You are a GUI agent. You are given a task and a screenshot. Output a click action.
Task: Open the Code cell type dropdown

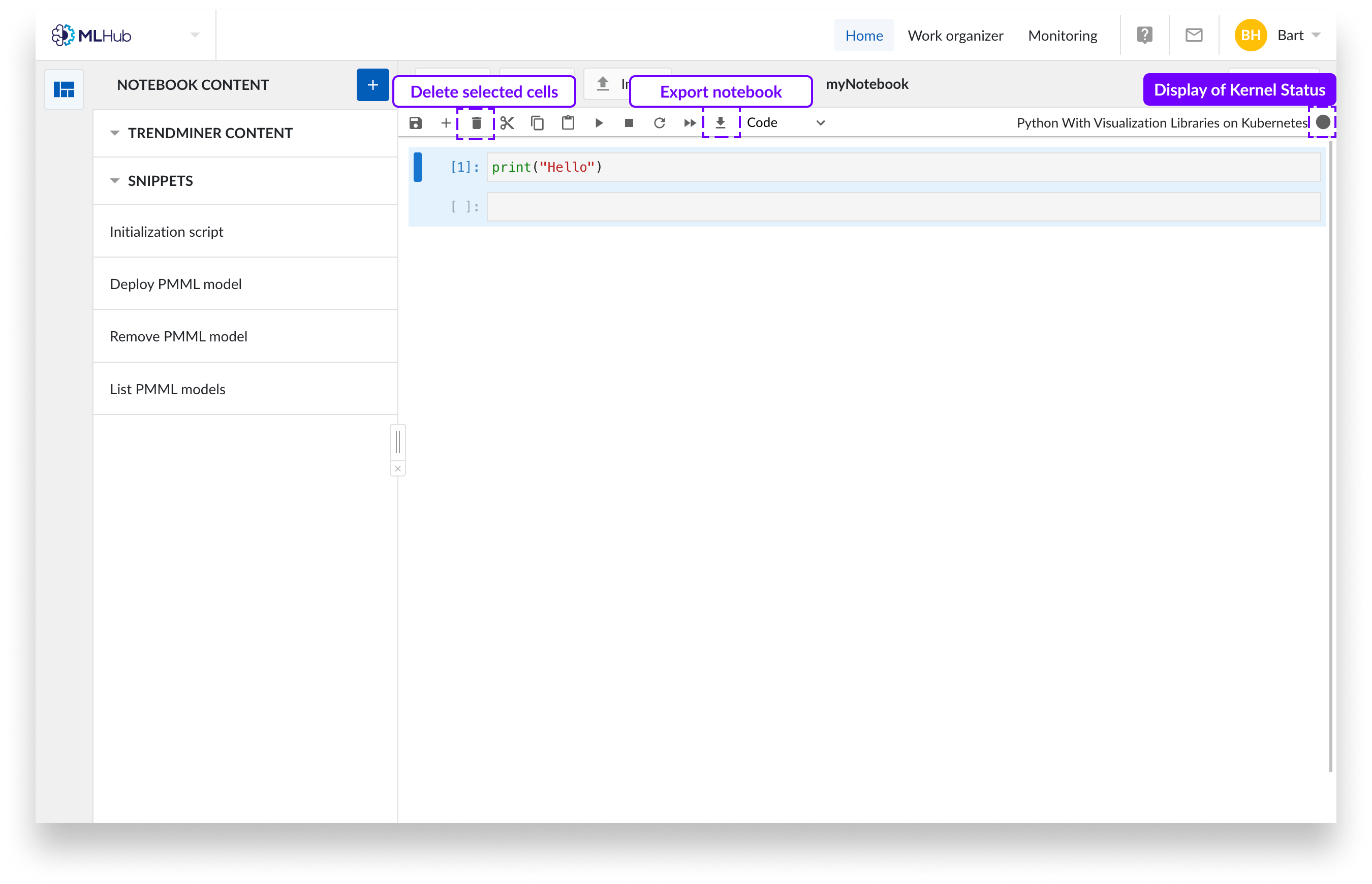pyautogui.click(x=786, y=123)
